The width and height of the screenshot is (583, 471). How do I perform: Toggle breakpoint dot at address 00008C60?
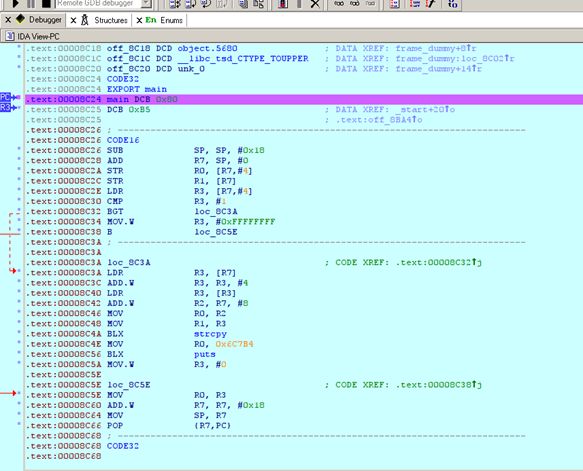click(x=19, y=403)
